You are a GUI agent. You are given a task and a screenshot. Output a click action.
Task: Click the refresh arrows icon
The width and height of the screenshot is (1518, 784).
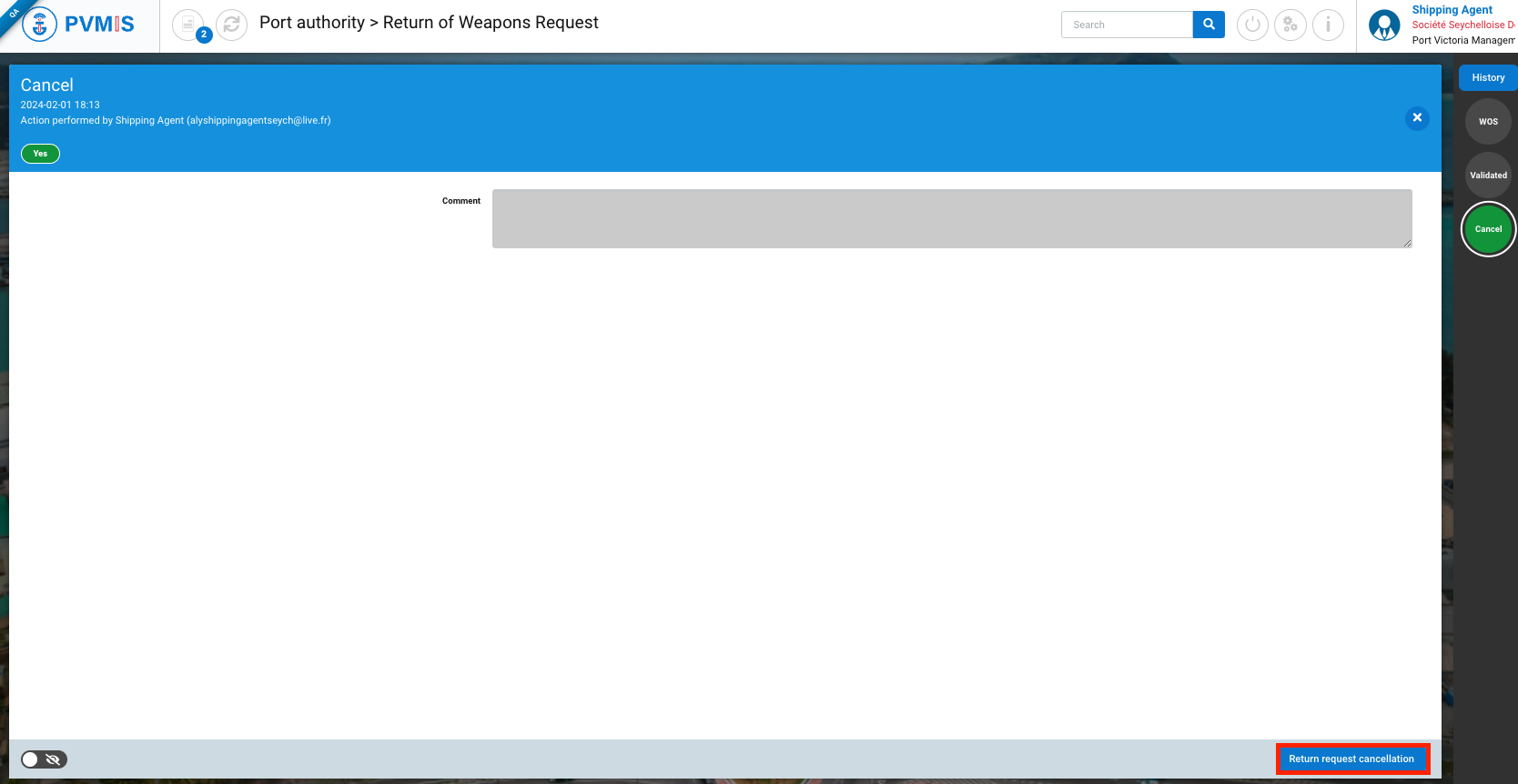[231, 25]
